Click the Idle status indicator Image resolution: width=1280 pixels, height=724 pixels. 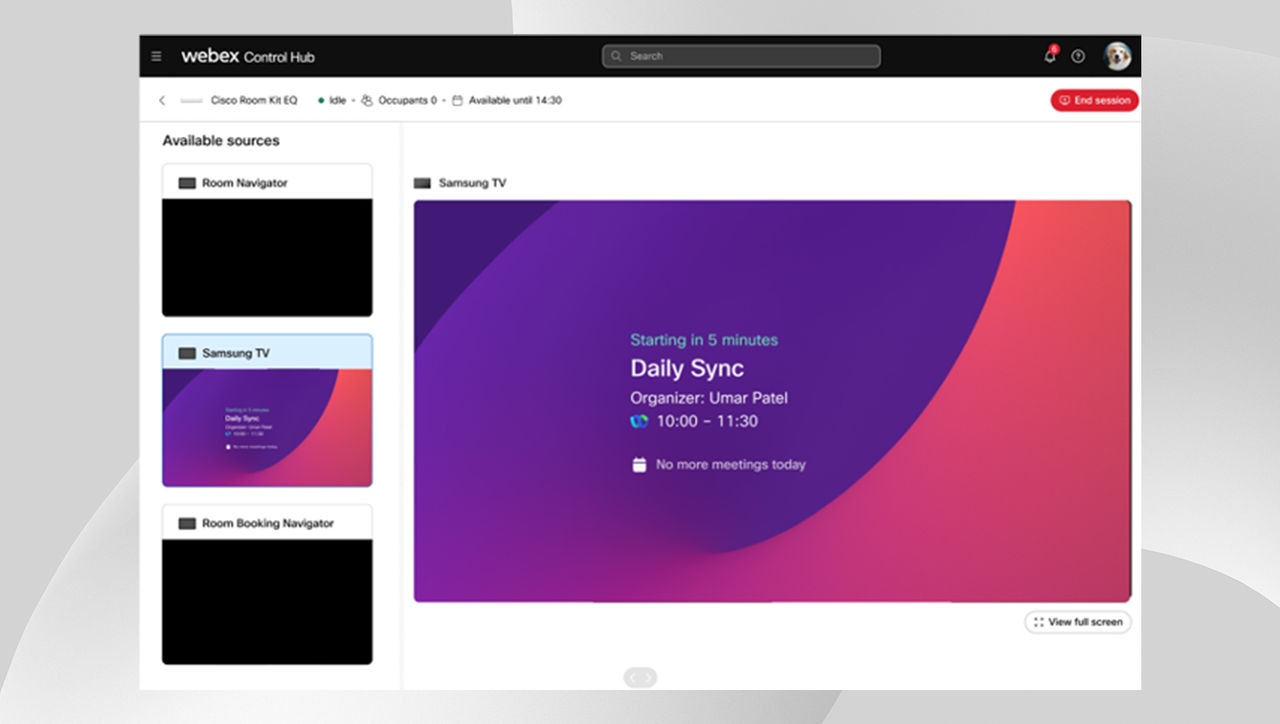coord(332,101)
